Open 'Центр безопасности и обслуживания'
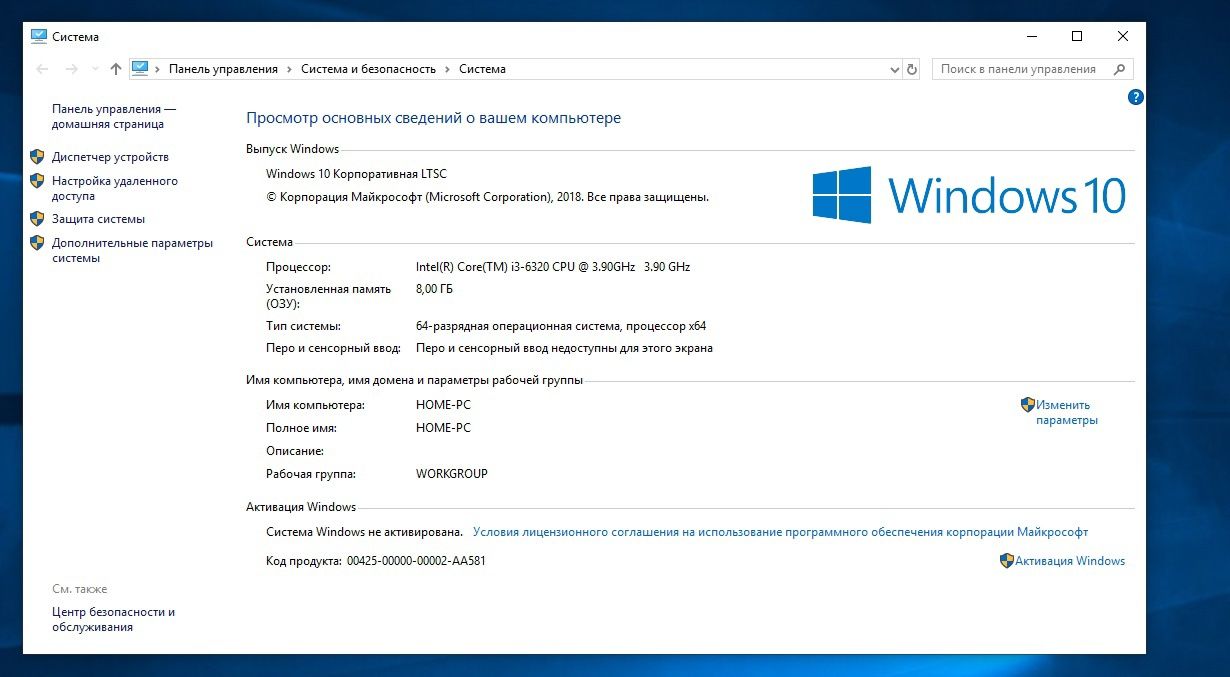This screenshot has height=677, width=1230. [113, 619]
